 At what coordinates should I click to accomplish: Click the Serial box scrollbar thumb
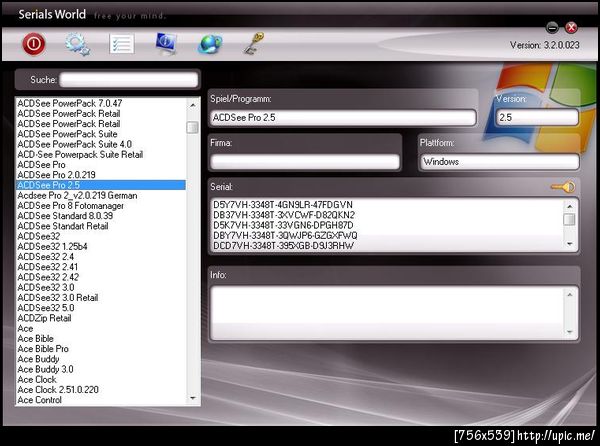pyautogui.click(x=570, y=220)
